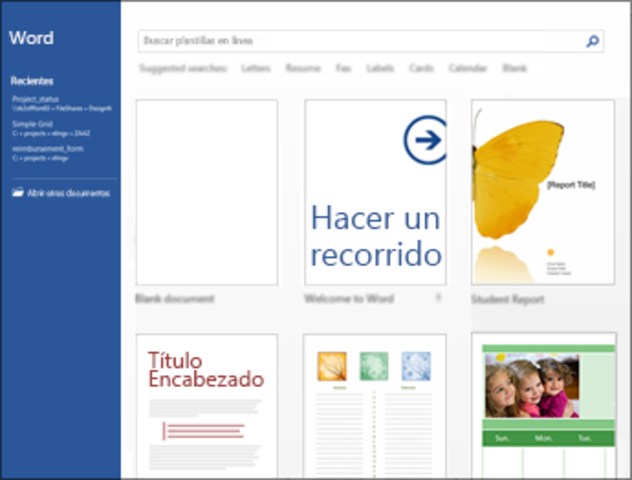Choose the template with three leaf images

pyautogui.click(x=375, y=406)
